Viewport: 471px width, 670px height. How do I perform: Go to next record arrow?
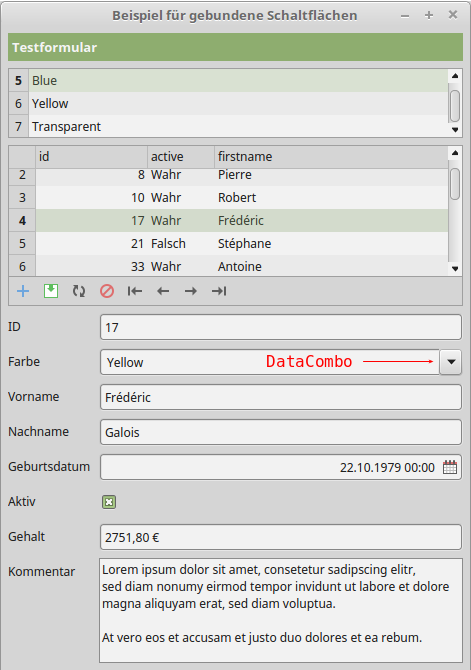coord(191,291)
